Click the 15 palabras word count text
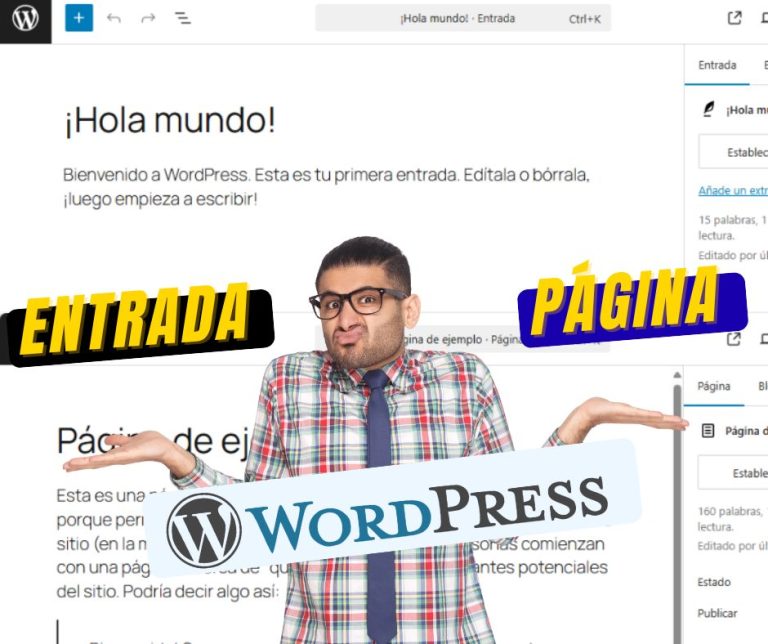768x644 pixels. [x=733, y=228]
